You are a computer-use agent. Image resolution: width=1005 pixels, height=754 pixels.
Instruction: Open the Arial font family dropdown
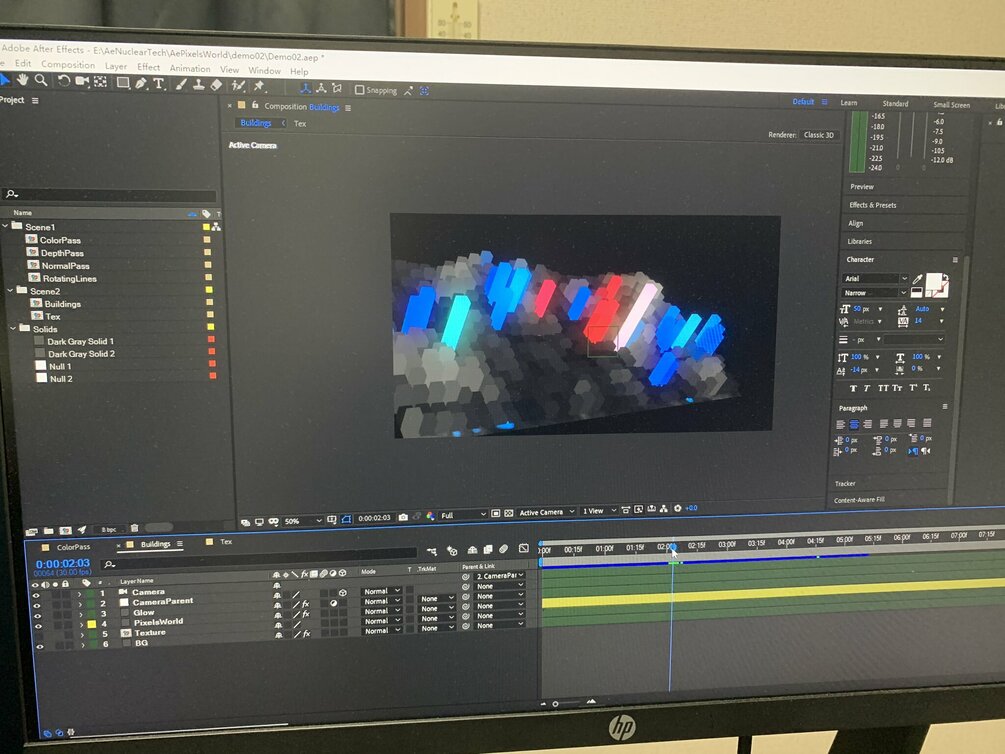point(875,278)
